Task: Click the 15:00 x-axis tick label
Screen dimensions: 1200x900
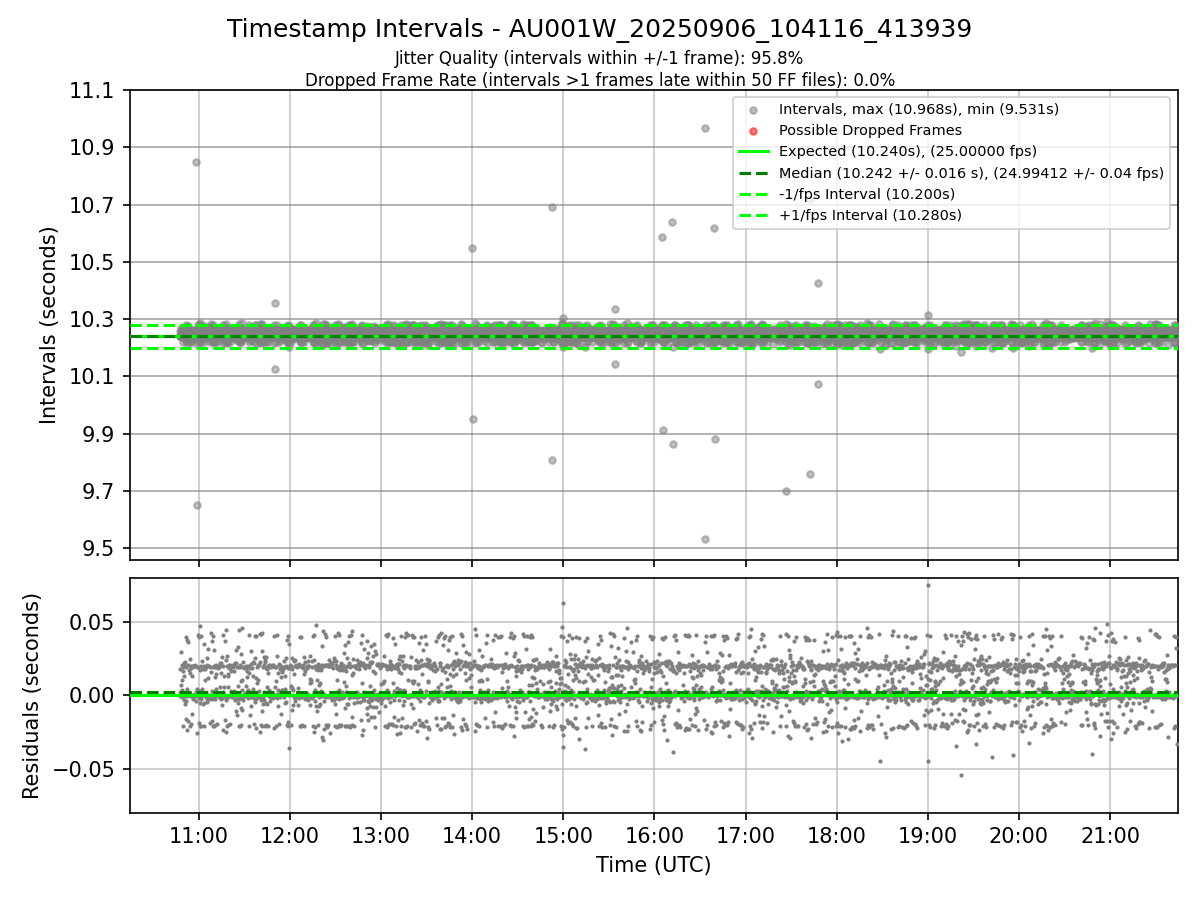Action: (x=562, y=834)
